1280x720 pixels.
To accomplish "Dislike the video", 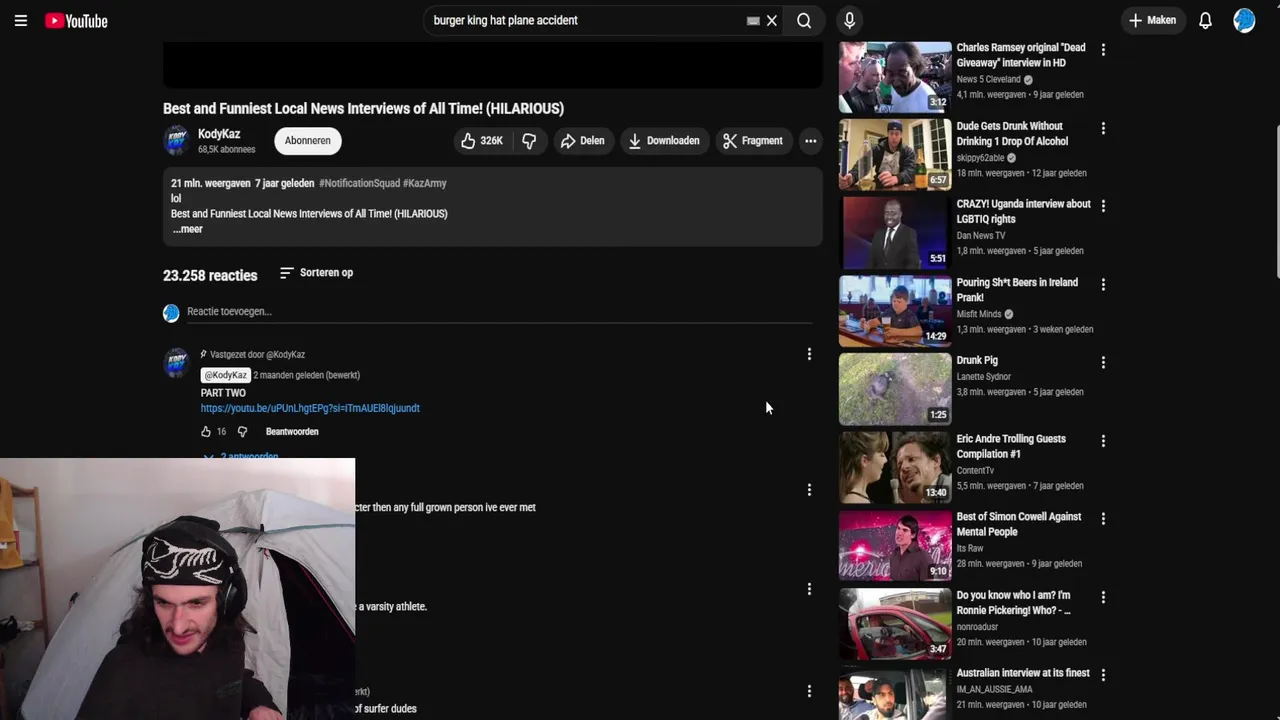I will click(529, 141).
